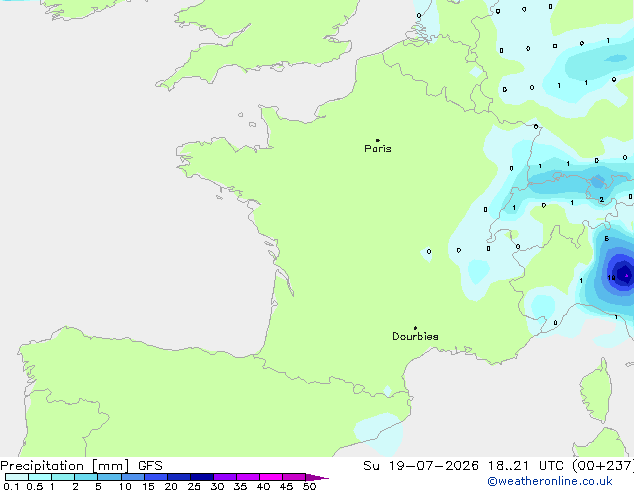The image size is (634, 490).
Task: Click the '2' precipitation value on map
Action: tap(602, 199)
